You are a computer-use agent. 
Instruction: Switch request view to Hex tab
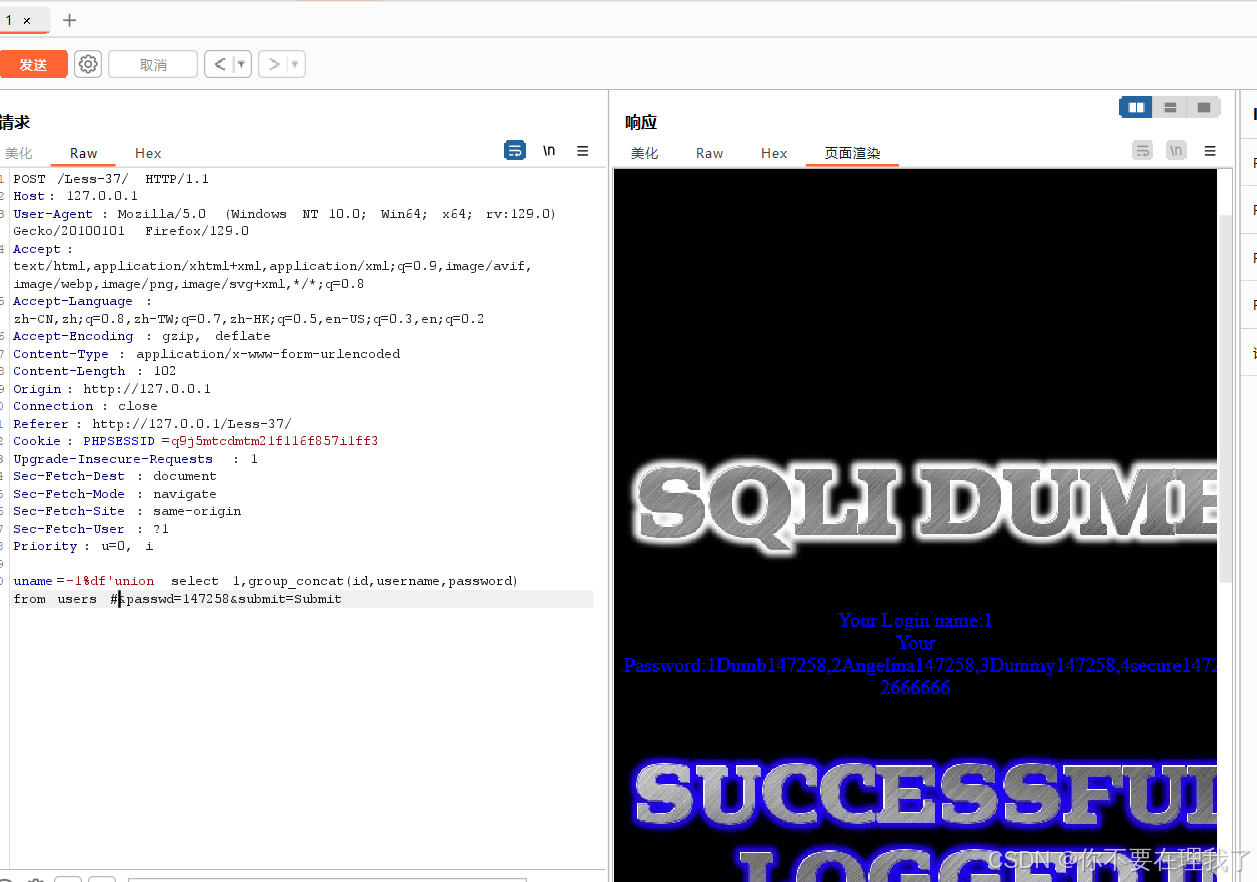148,153
